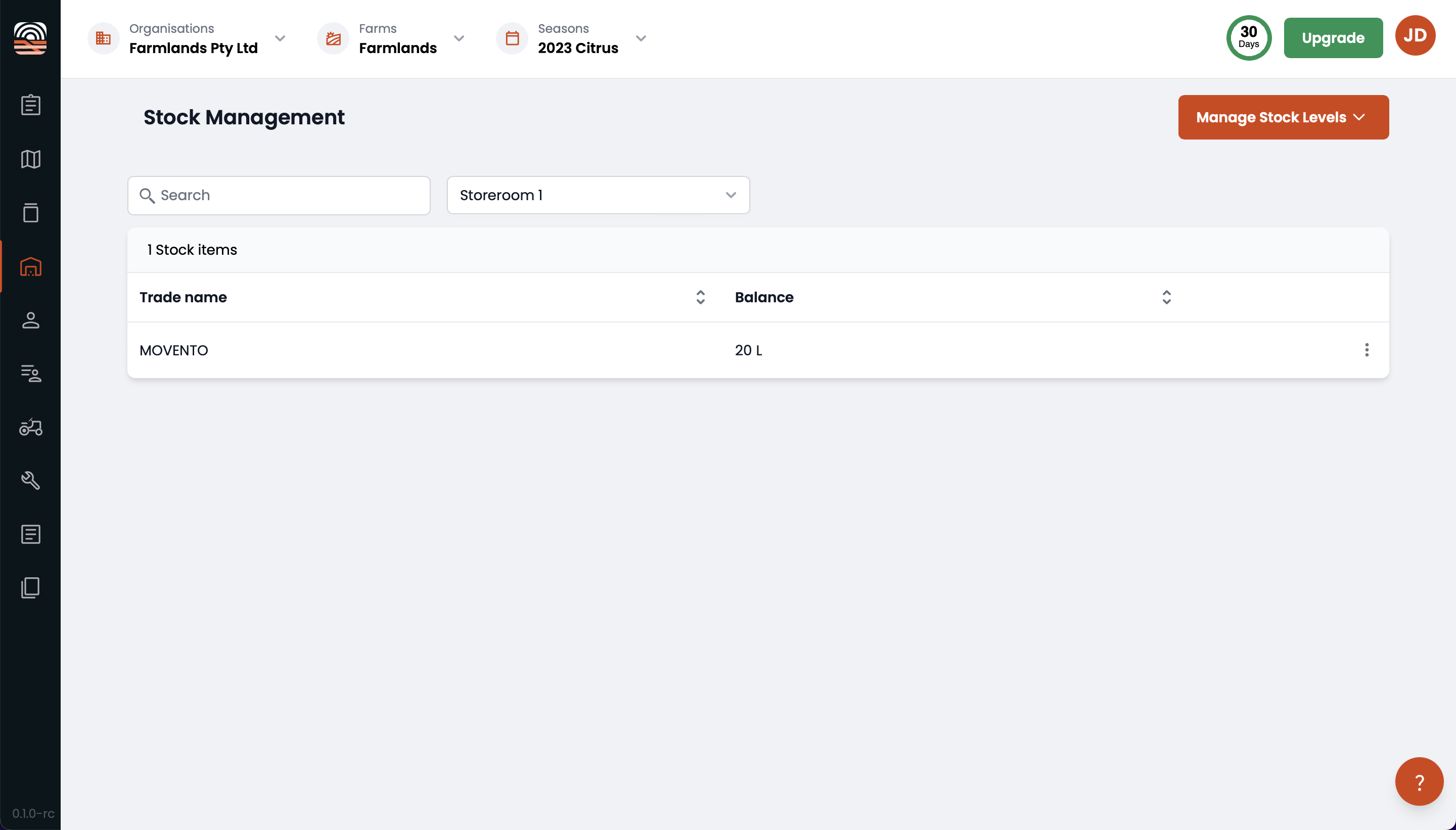This screenshot has height=830, width=1456.
Task: Open the help question mark button
Action: pyautogui.click(x=1419, y=781)
